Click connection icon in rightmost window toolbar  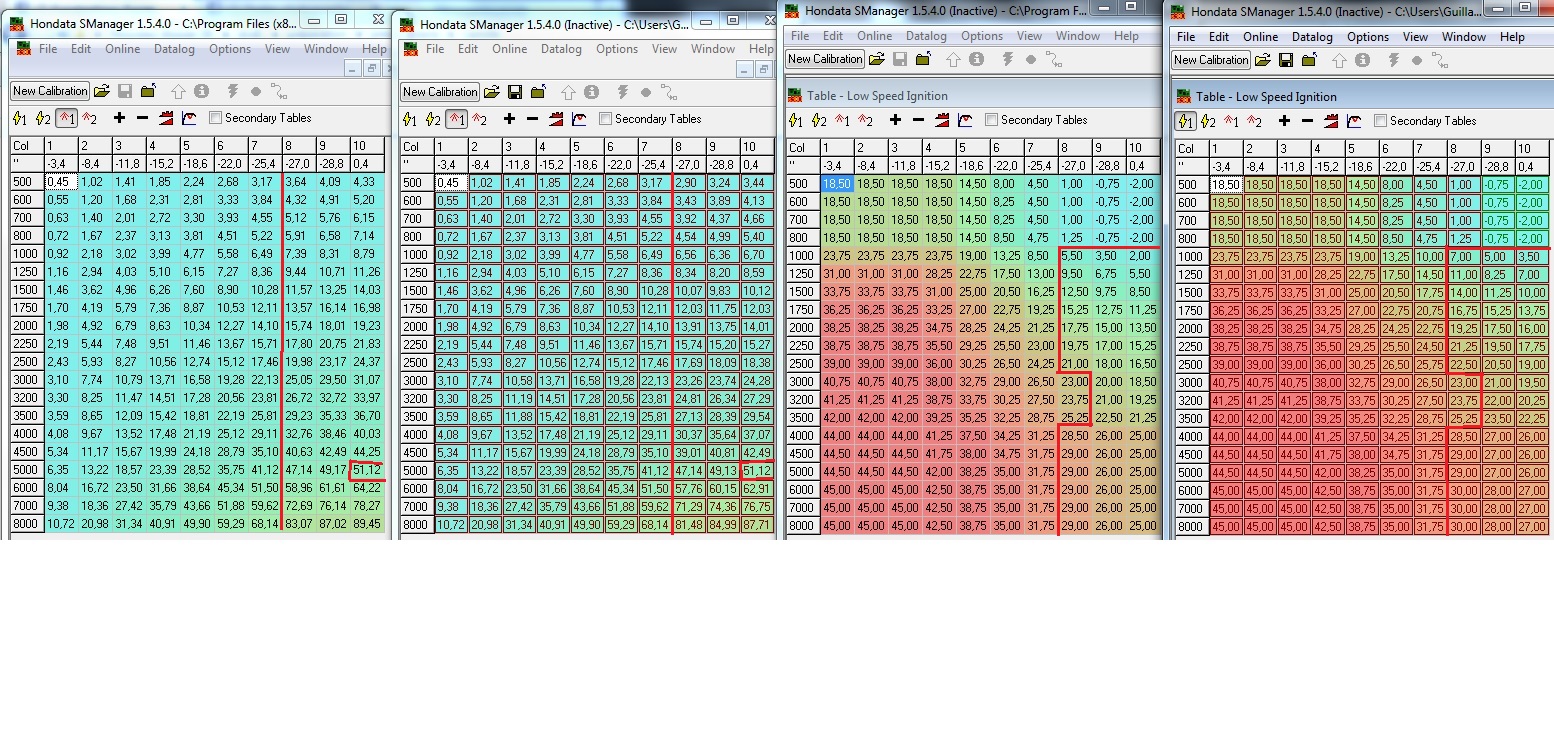(x=1440, y=60)
